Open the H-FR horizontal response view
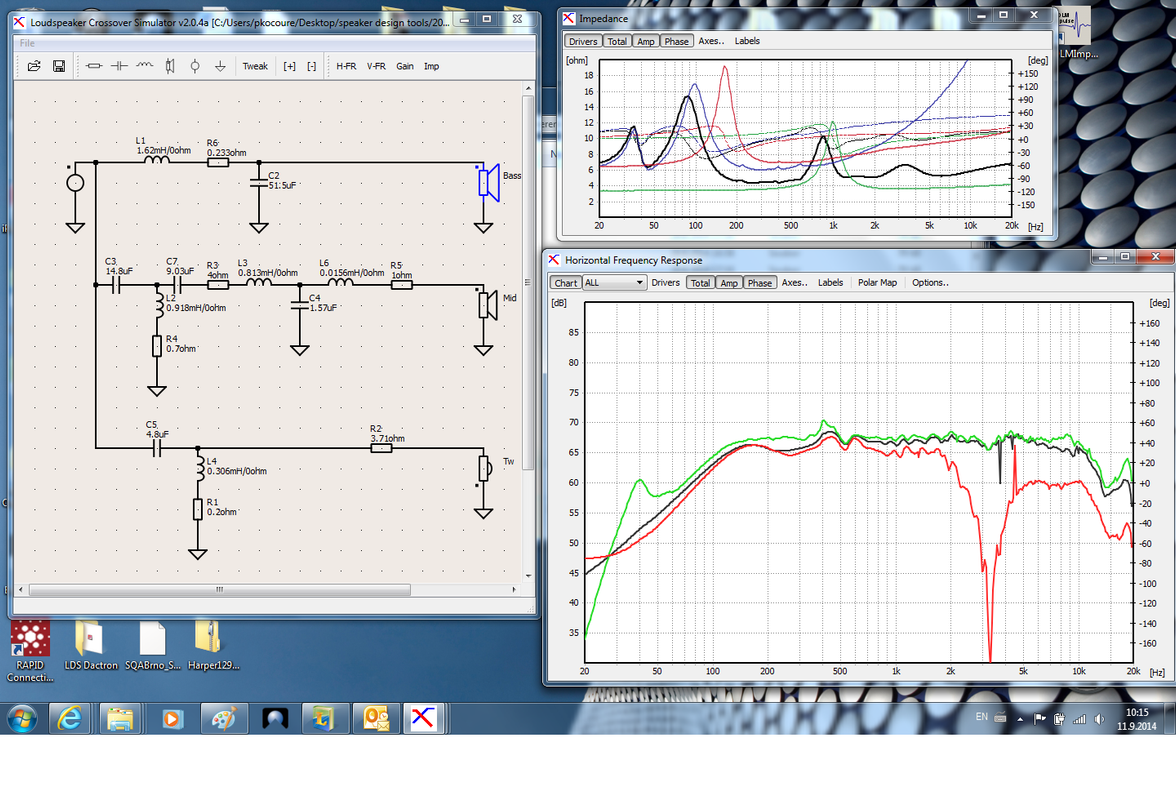The width and height of the screenshot is (1176, 800). (x=346, y=66)
